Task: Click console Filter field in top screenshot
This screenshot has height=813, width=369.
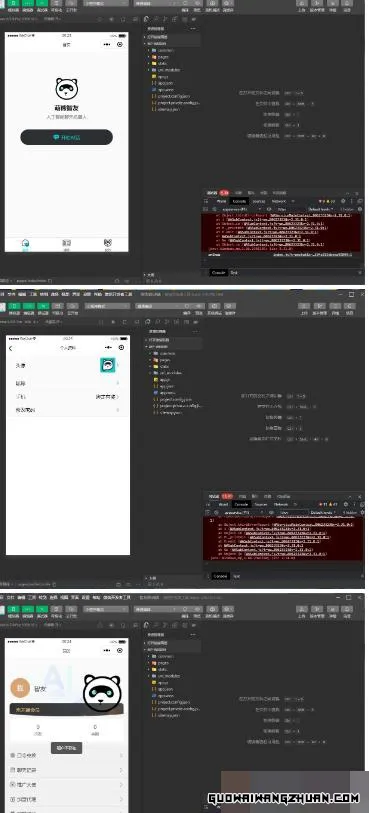Action: [289, 209]
